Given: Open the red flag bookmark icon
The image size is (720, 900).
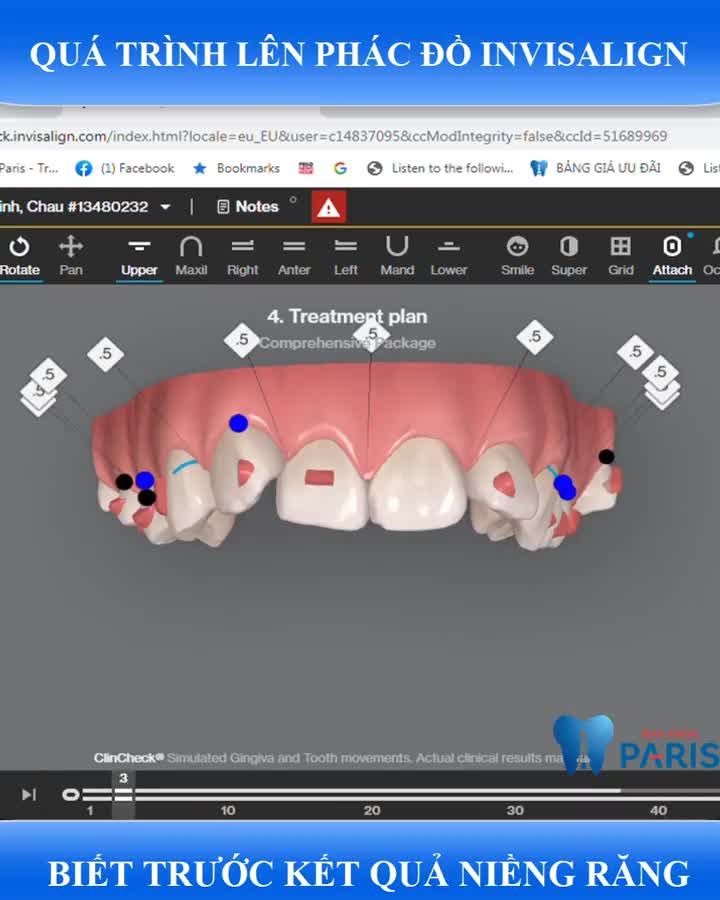Looking at the screenshot, I should 306,168.
